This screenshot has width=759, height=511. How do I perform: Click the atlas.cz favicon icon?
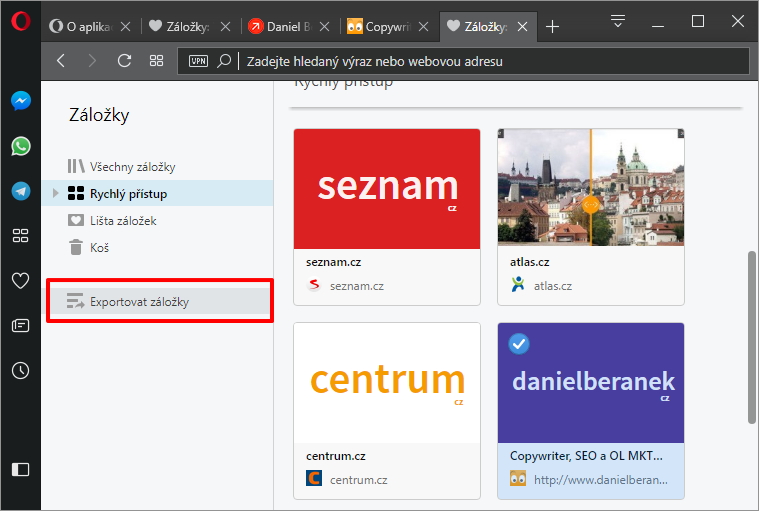coord(518,285)
